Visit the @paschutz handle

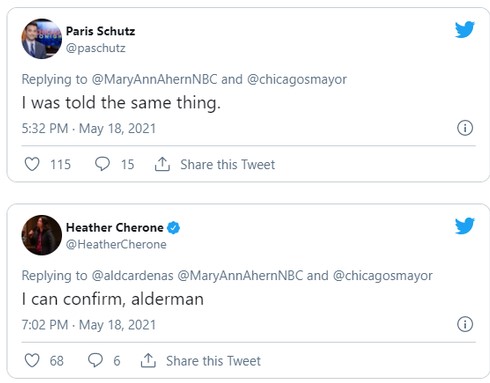(x=96, y=48)
